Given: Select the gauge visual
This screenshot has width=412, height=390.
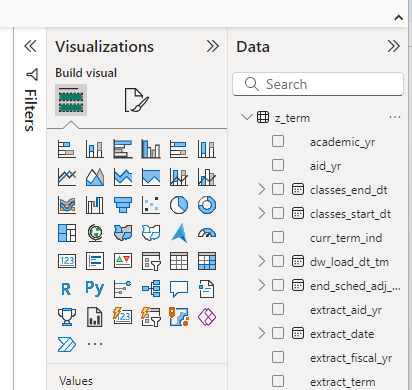Looking at the screenshot, I should pyautogui.click(x=207, y=233).
